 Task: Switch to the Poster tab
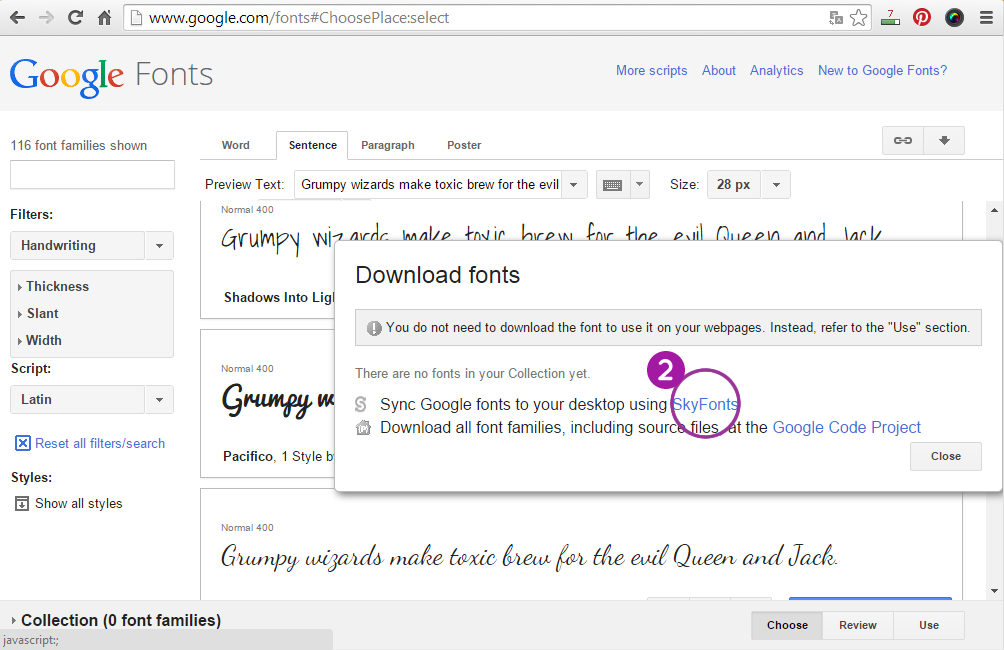[464, 146]
